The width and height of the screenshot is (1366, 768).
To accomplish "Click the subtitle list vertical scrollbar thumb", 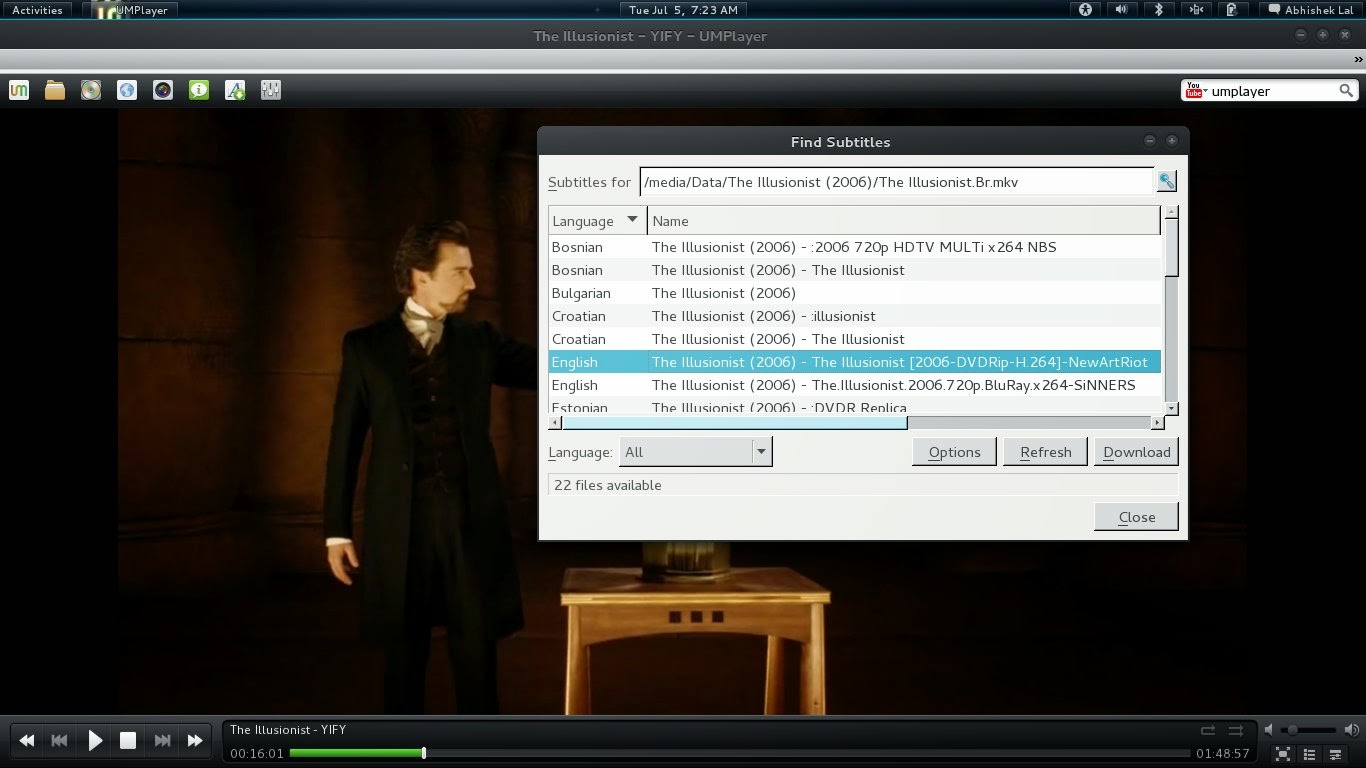I will coord(1172,247).
